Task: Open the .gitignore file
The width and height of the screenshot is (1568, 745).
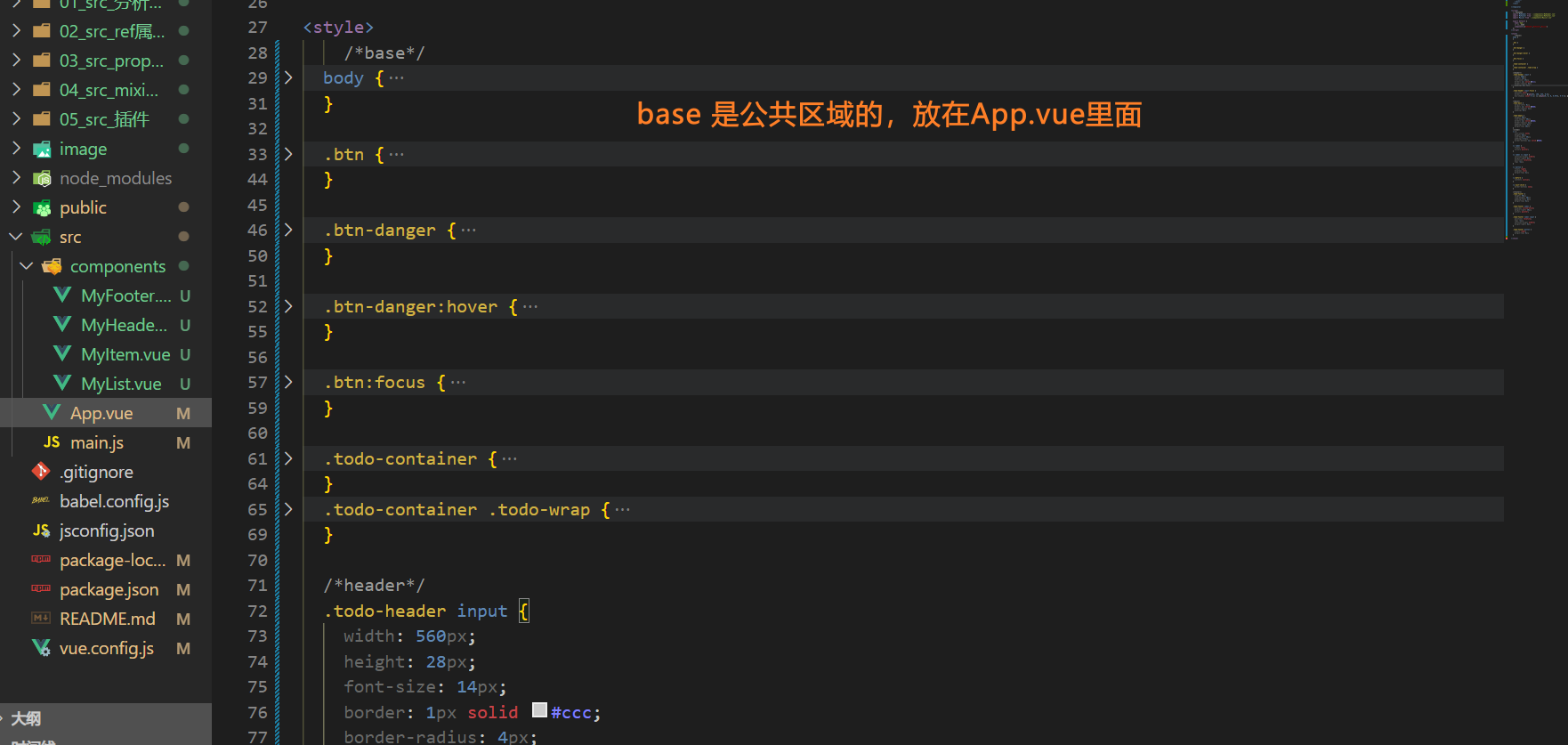Action: 96,472
